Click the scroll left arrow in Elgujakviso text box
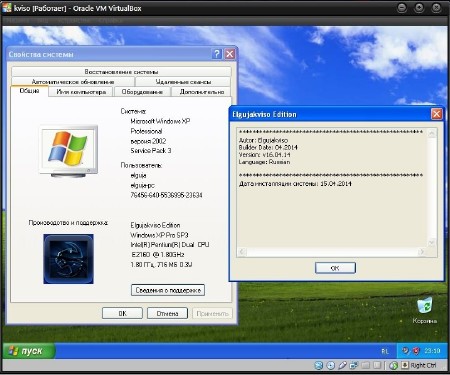This screenshot has width=450, height=375. [242, 252]
